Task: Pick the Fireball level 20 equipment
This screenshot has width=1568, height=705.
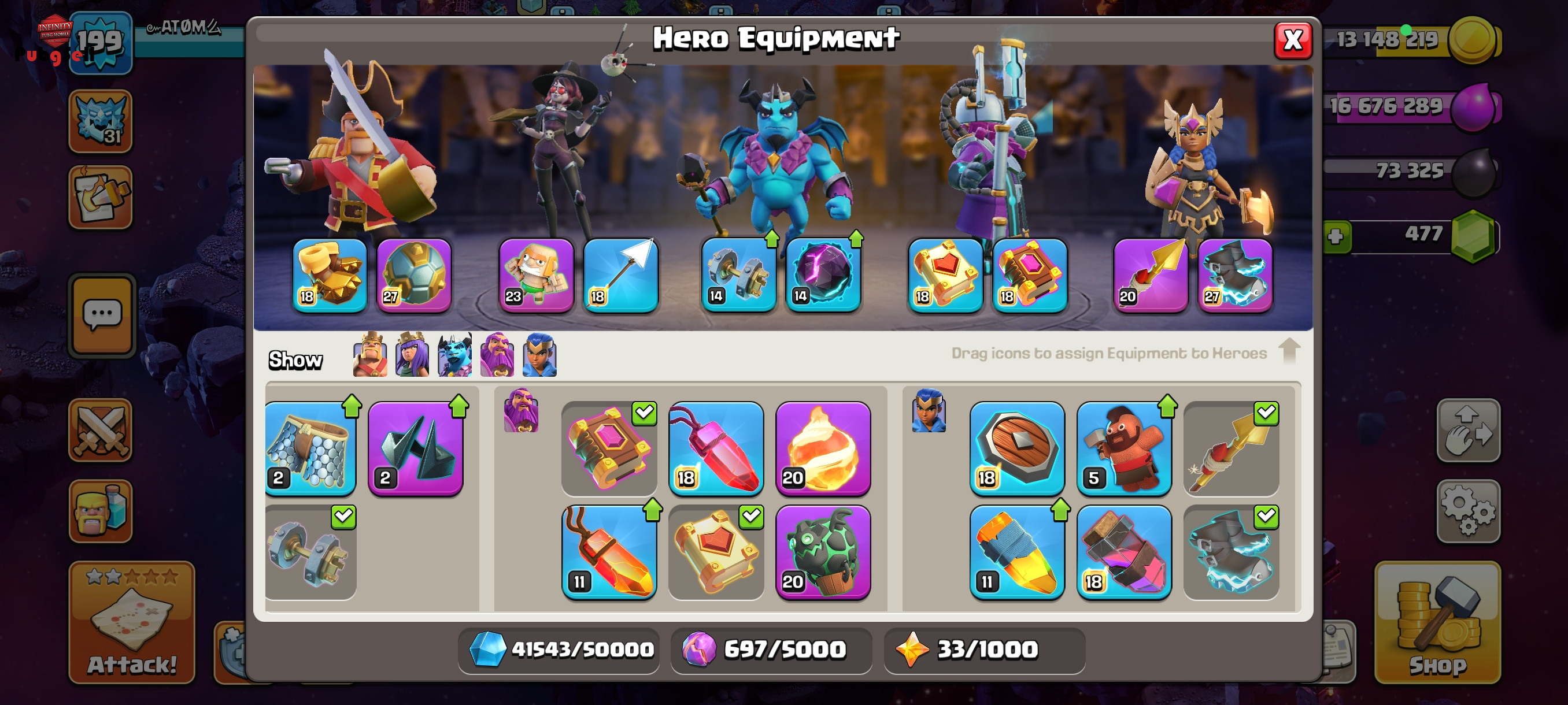Action: coord(823,449)
